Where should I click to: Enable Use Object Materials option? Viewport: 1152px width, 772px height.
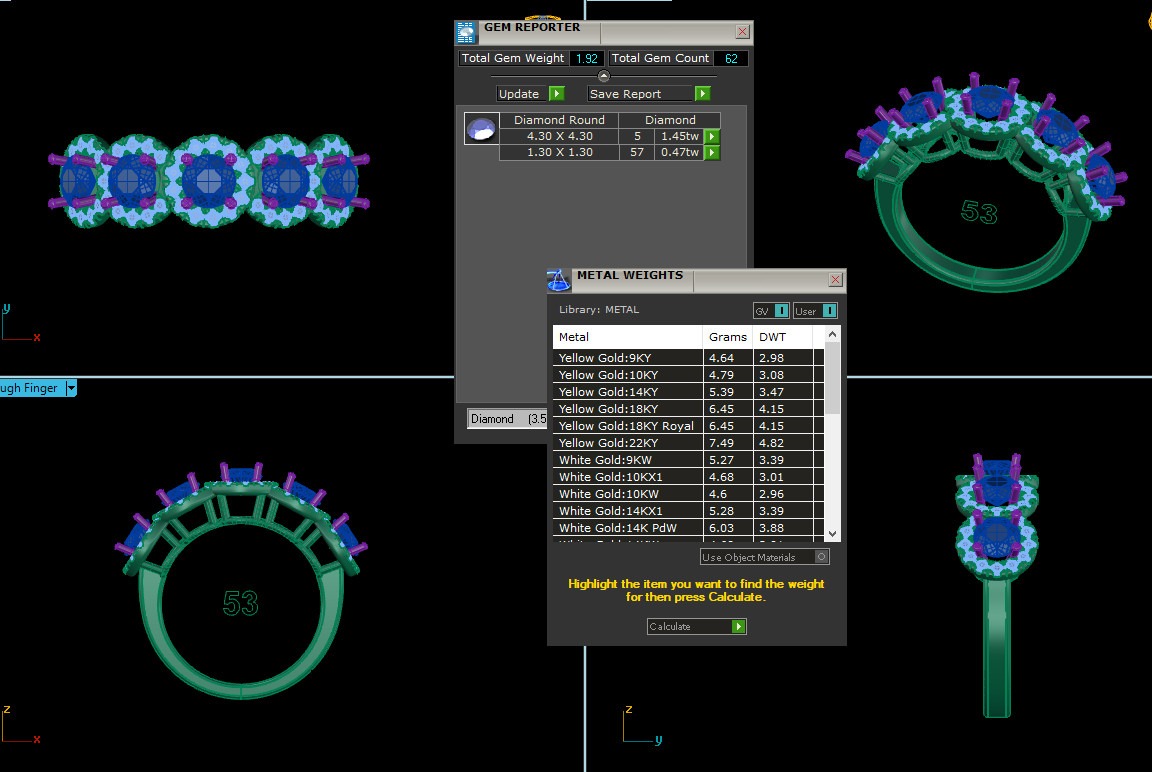[x=821, y=557]
